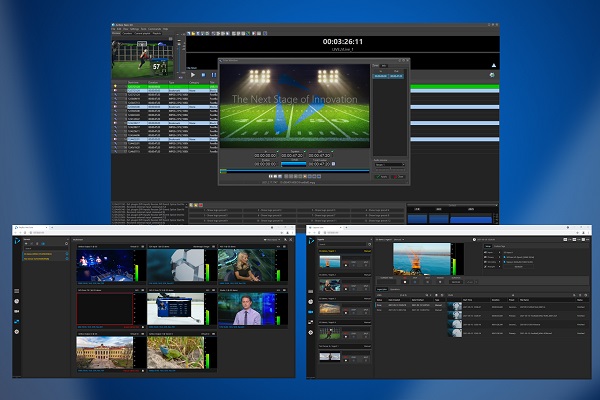The image size is (600, 400).
Task: Toggle the first blue checkbox in capture settings
Action: point(505,257)
